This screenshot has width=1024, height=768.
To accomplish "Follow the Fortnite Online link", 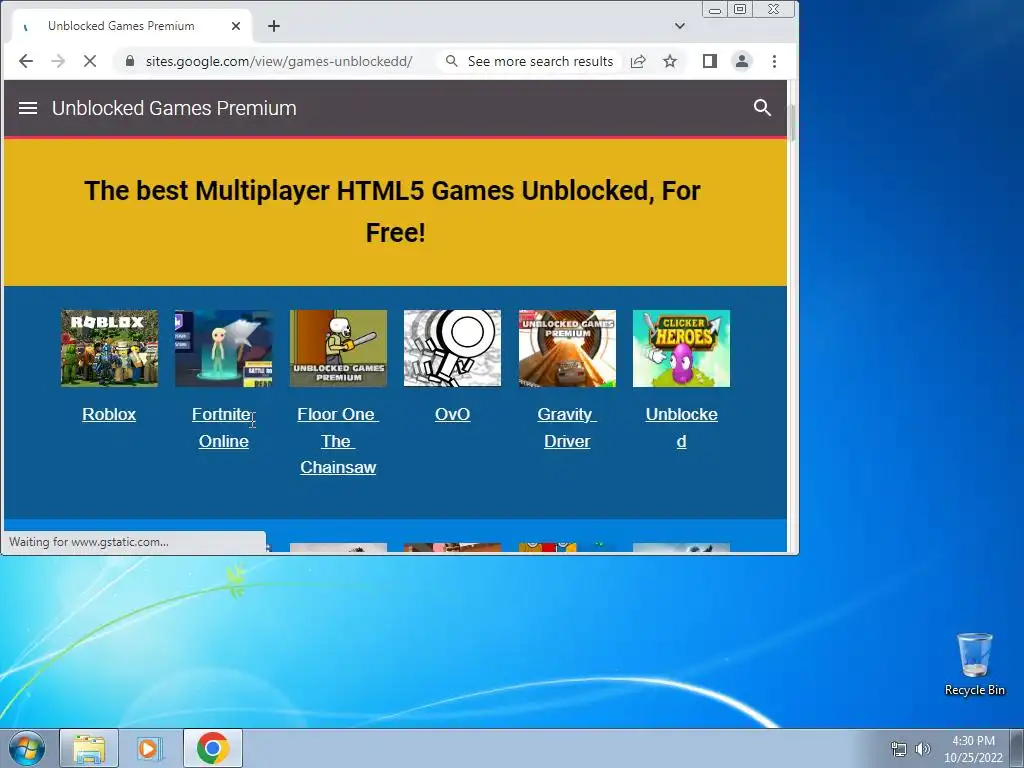I will pos(223,428).
